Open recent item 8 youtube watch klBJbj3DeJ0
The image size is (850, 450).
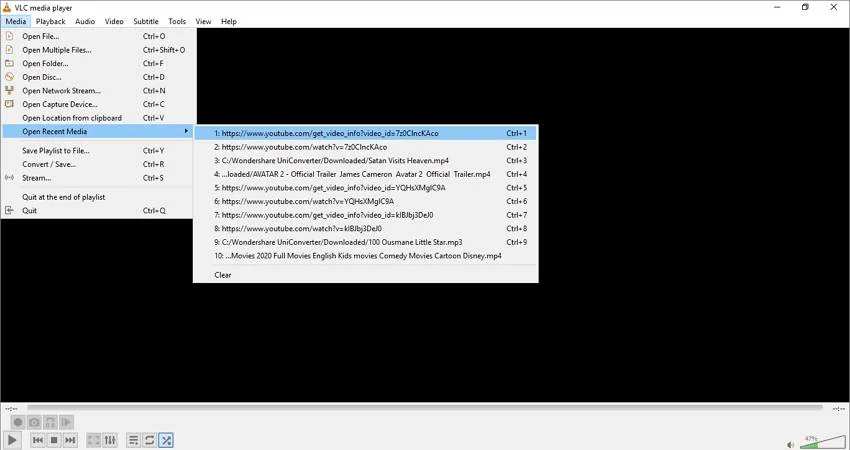[365, 228]
